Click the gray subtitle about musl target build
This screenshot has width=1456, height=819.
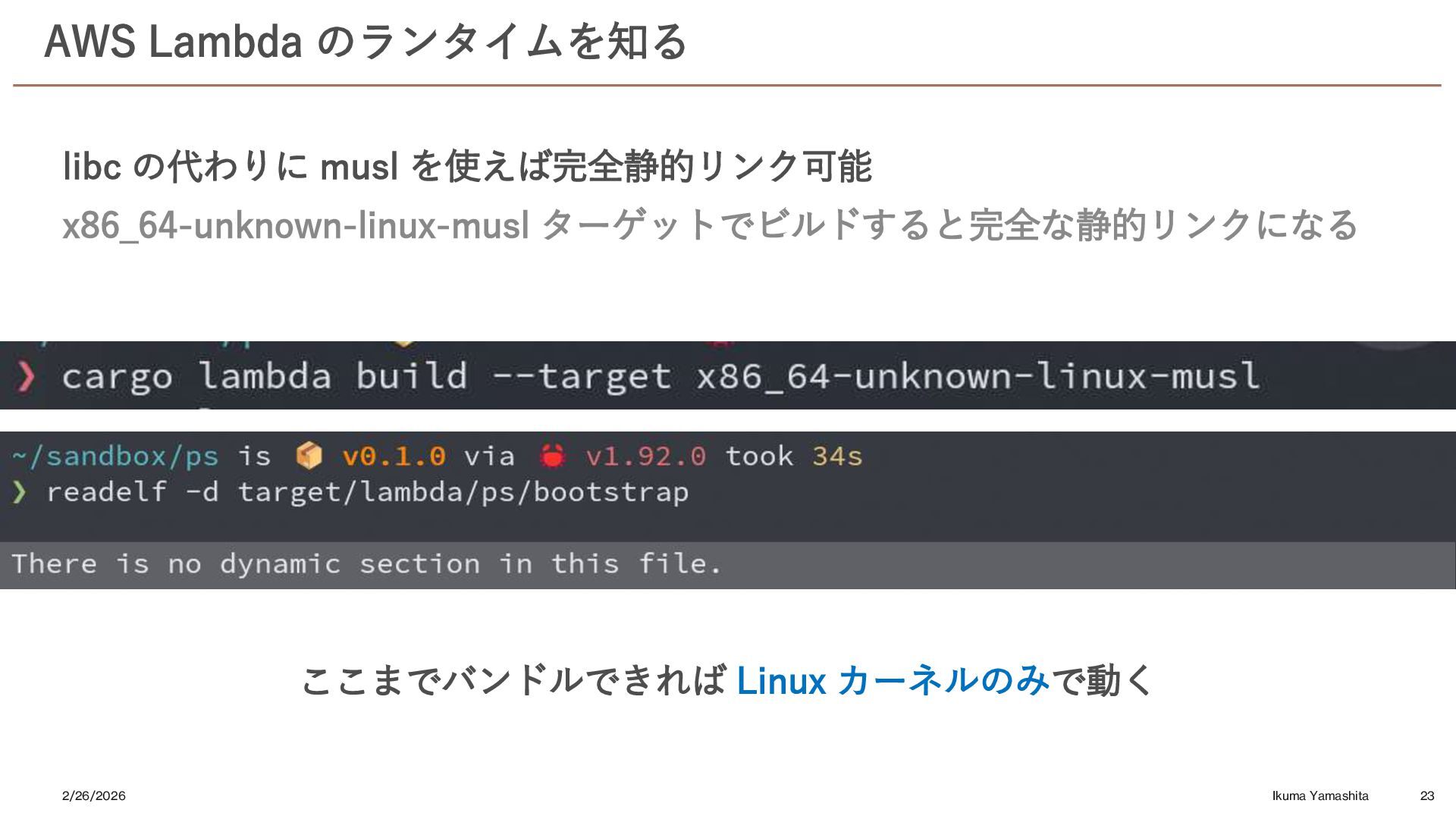(709, 225)
